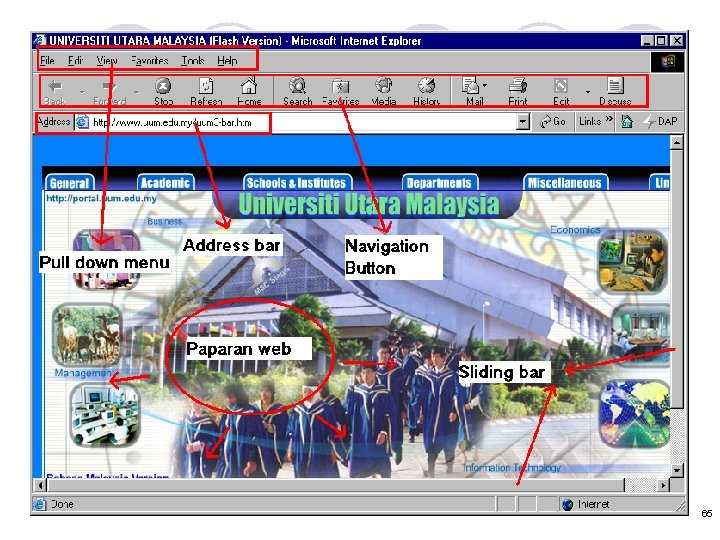Image resolution: width=720 pixels, height=540 pixels.
Task: Open the thumbnail under Economics
Action: 633,262
